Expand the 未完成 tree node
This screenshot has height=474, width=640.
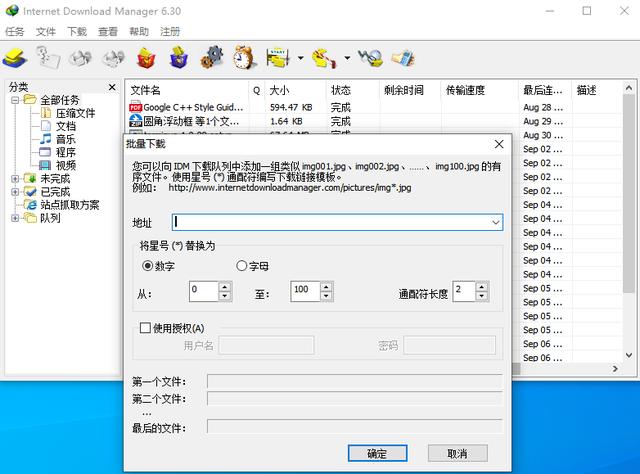click(x=15, y=178)
